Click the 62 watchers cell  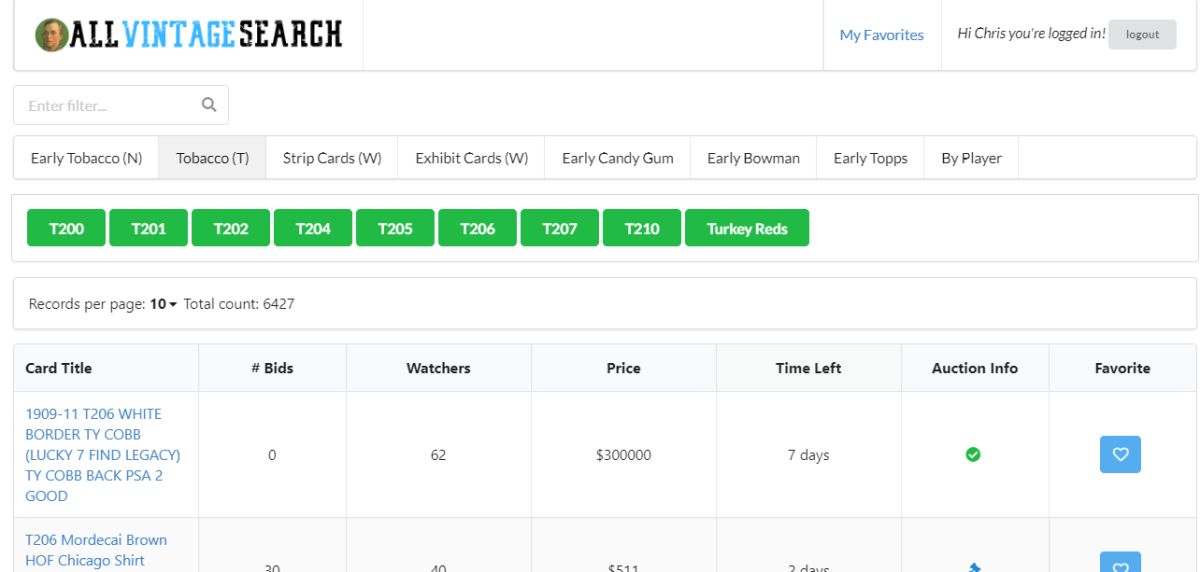pos(438,455)
